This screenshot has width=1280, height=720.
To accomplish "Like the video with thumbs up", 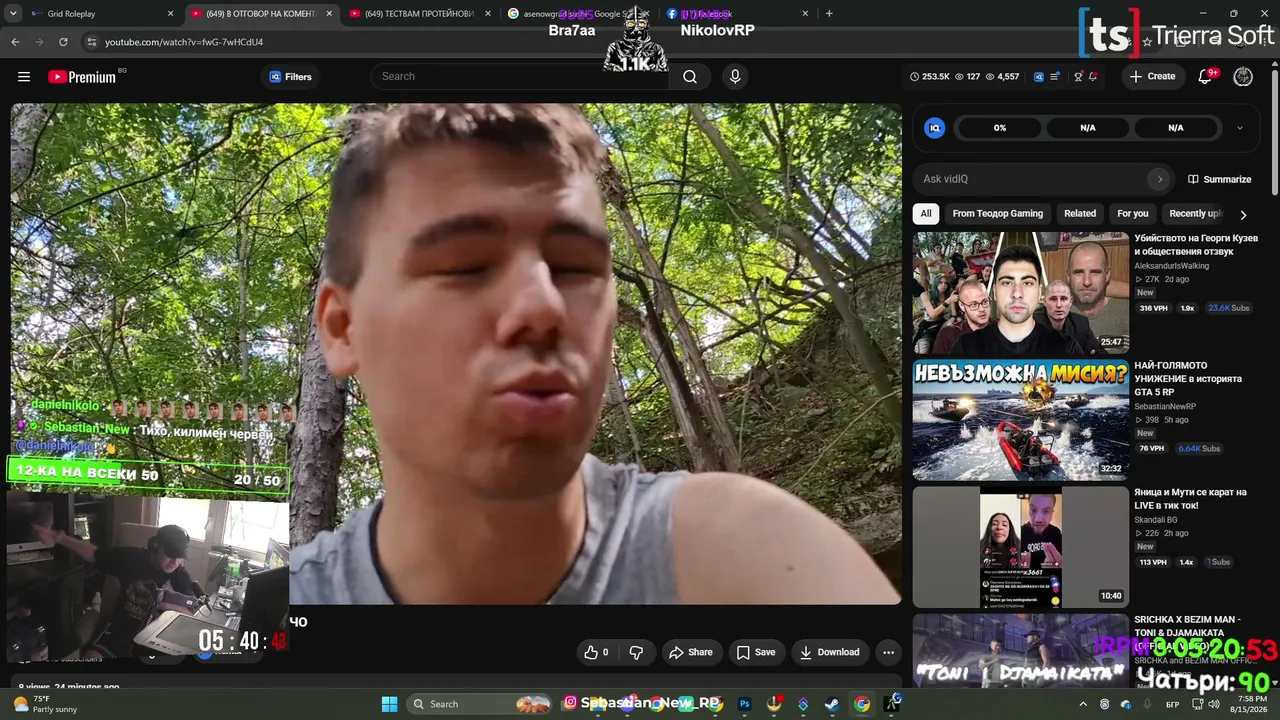I will pos(596,652).
